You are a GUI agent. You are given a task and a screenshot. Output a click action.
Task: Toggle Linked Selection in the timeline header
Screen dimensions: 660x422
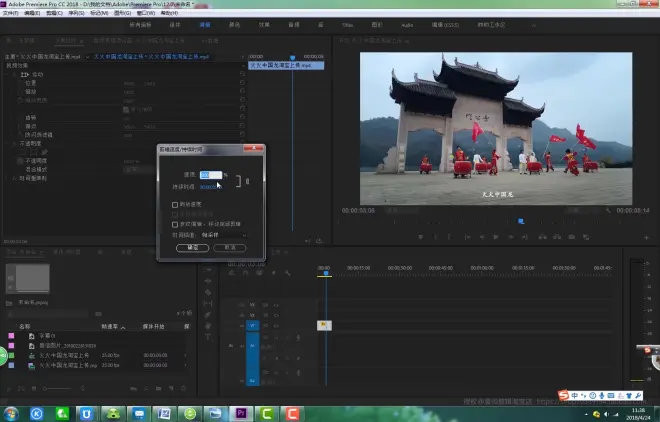coord(260,273)
